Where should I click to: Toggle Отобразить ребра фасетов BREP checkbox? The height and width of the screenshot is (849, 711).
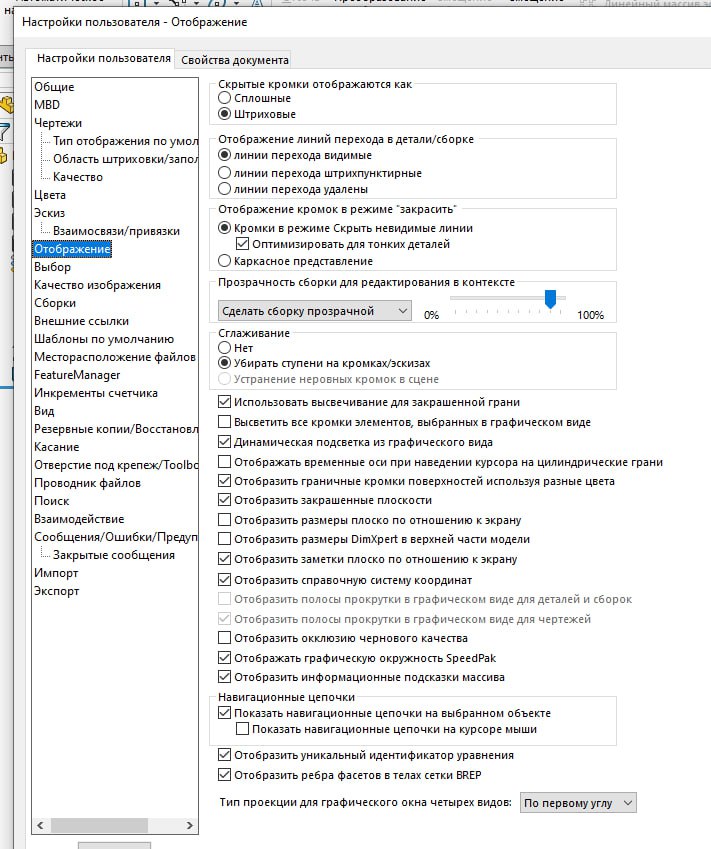[224, 775]
